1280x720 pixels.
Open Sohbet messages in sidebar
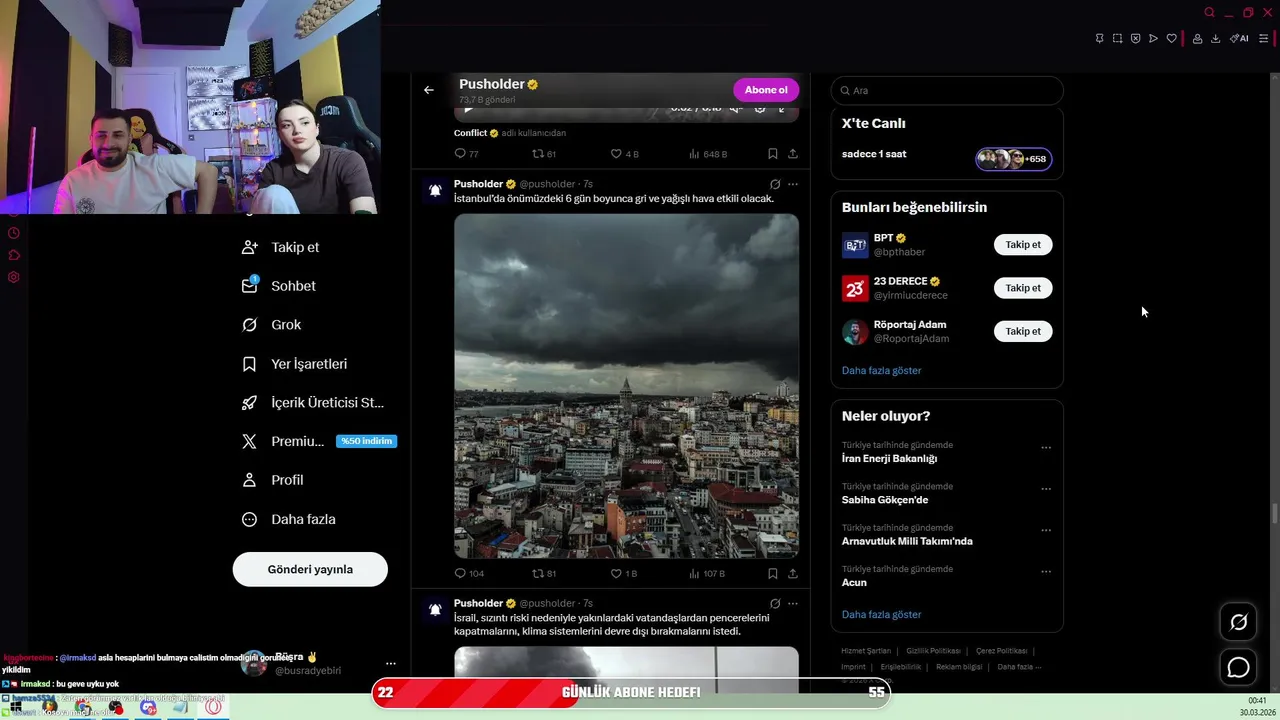[x=279, y=286]
